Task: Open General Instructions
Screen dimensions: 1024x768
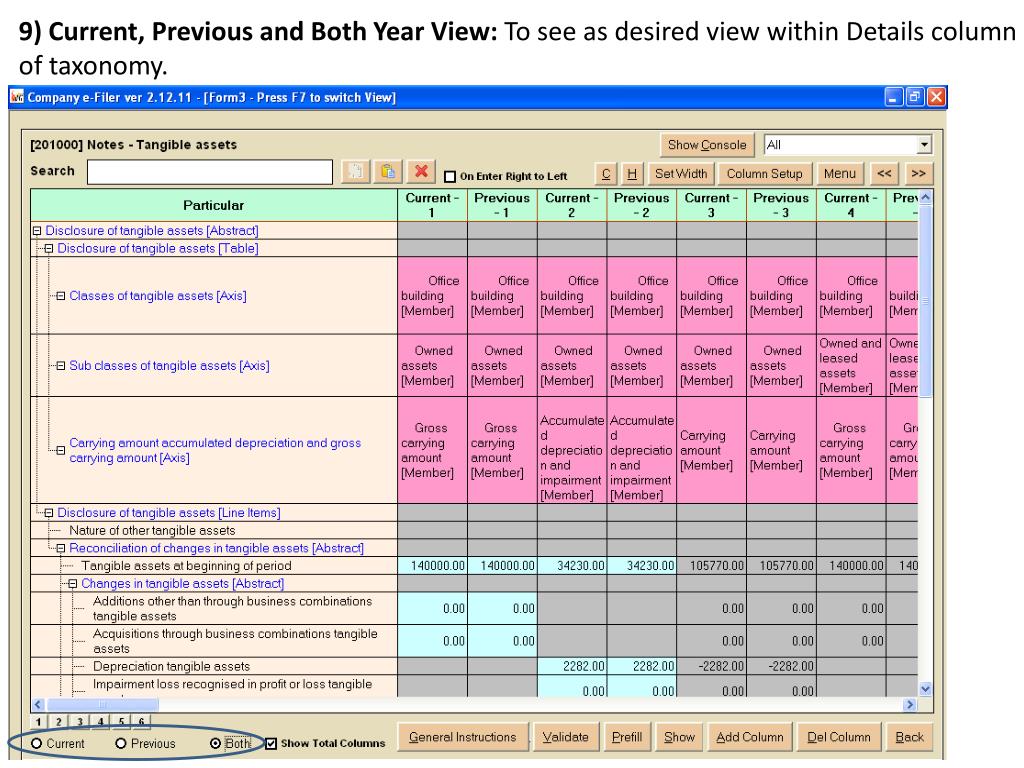Action: tap(462, 737)
